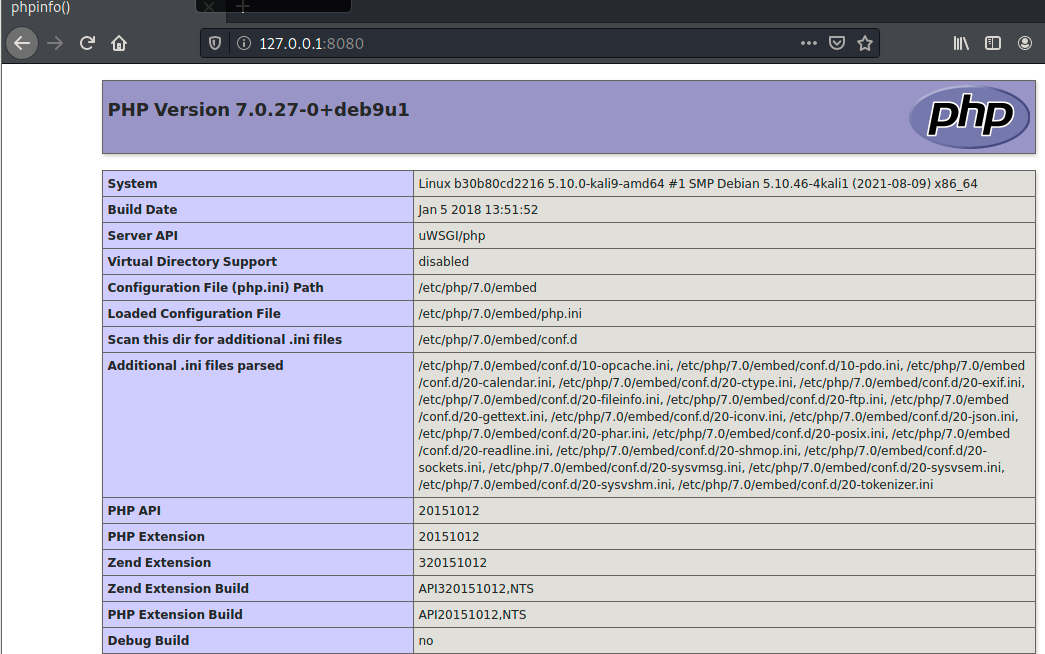This screenshot has height=654, width=1045.
Task: Open a new tab with the plus icon
Action: (x=243, y=8)
